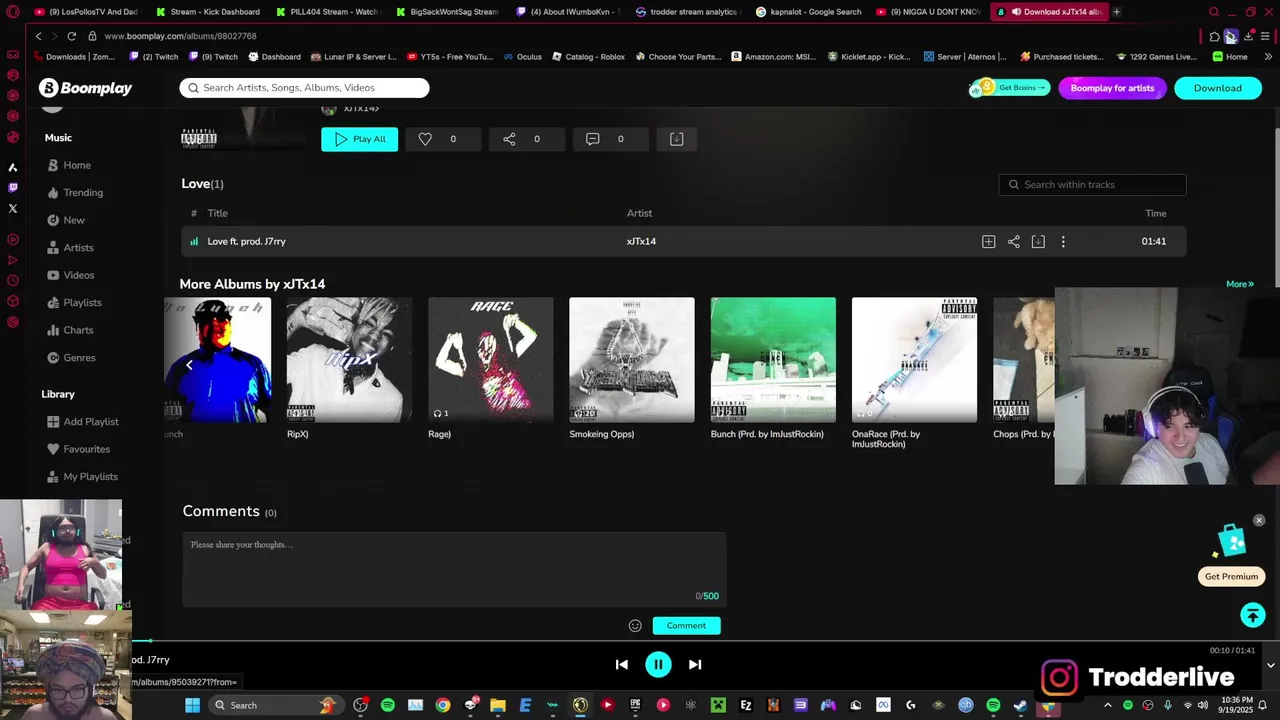Close the Get Premium promo

1259,520
